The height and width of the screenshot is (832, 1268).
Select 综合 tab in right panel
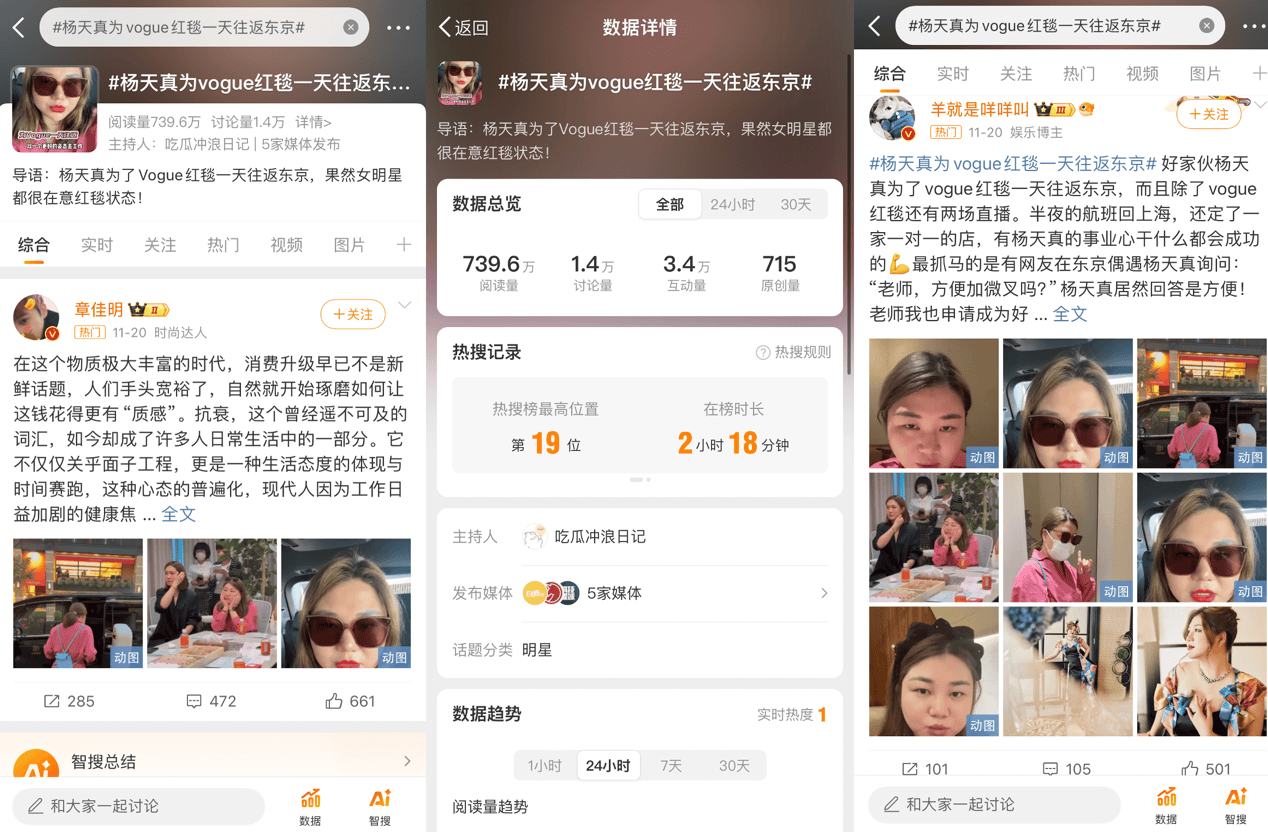pyautogui.click(x=890, y=73)
